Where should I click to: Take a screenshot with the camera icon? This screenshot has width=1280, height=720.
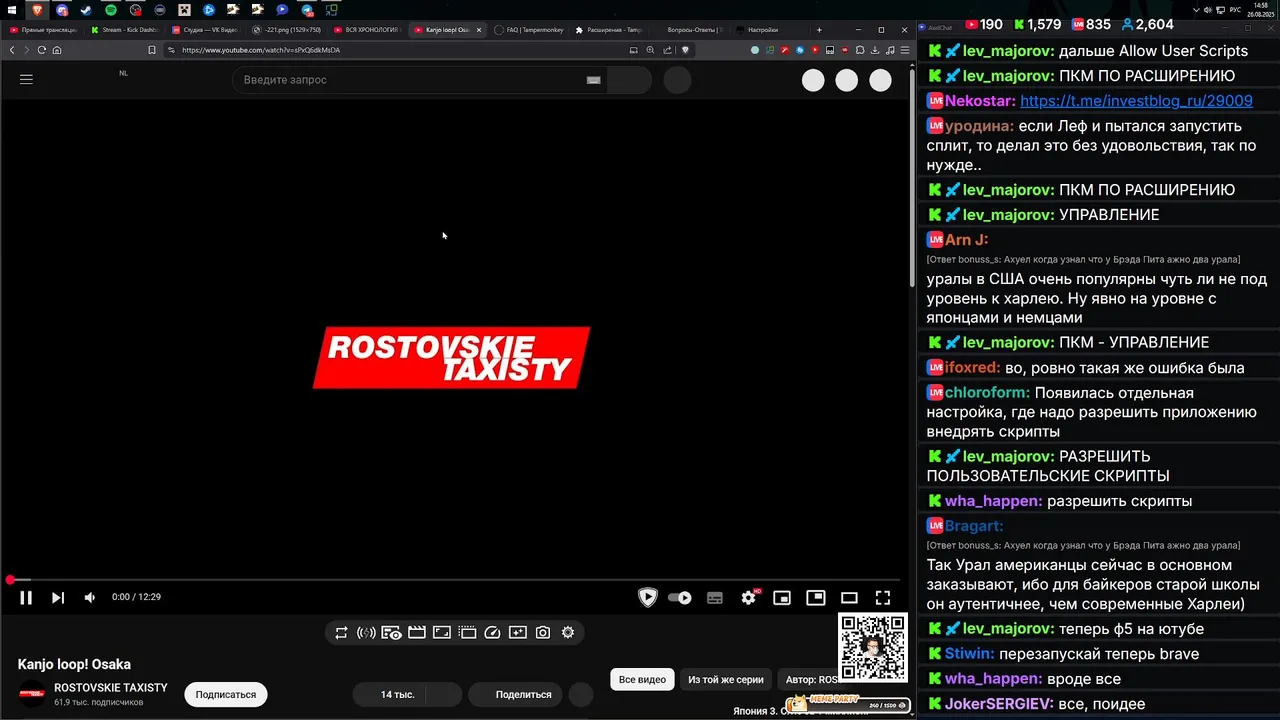[543, 633]
